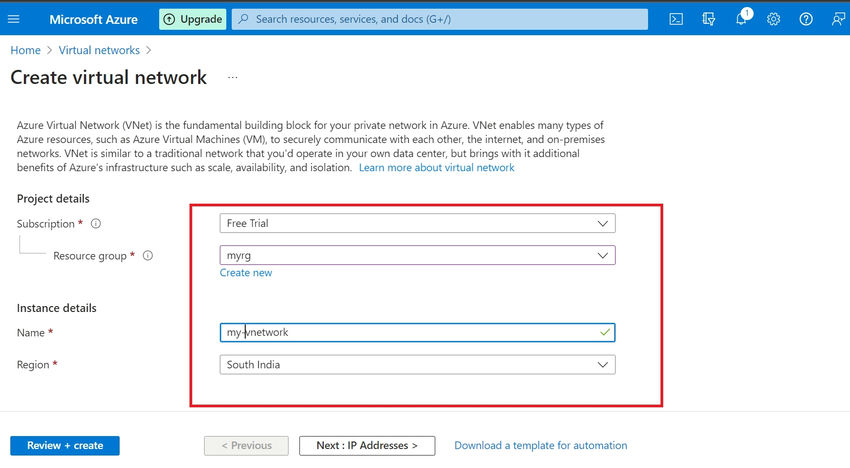Click Create new resource group link
Viewport: 850px width, 468px height.
click(246, 273)
